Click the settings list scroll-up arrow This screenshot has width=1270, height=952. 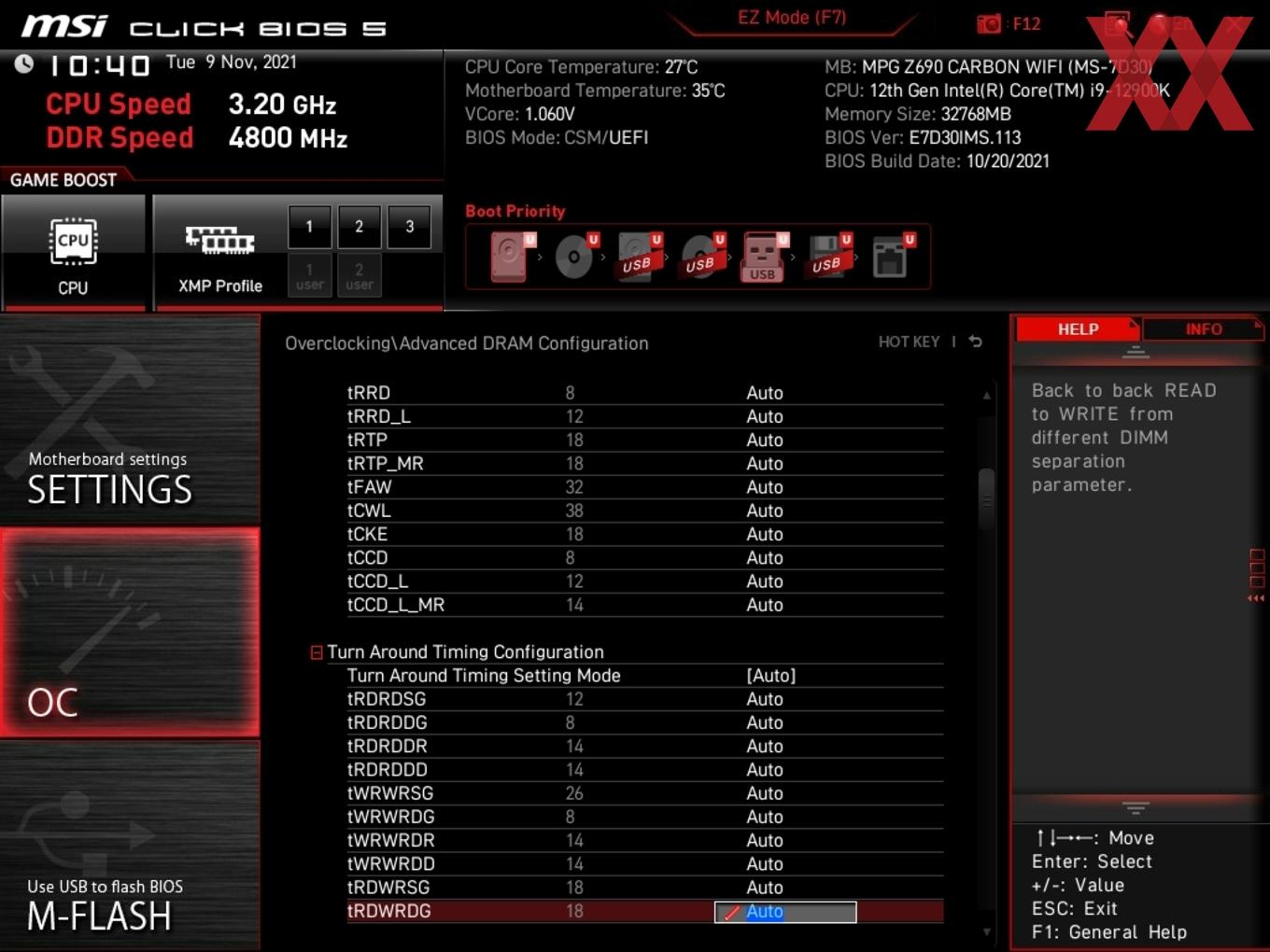click(986, 396)
